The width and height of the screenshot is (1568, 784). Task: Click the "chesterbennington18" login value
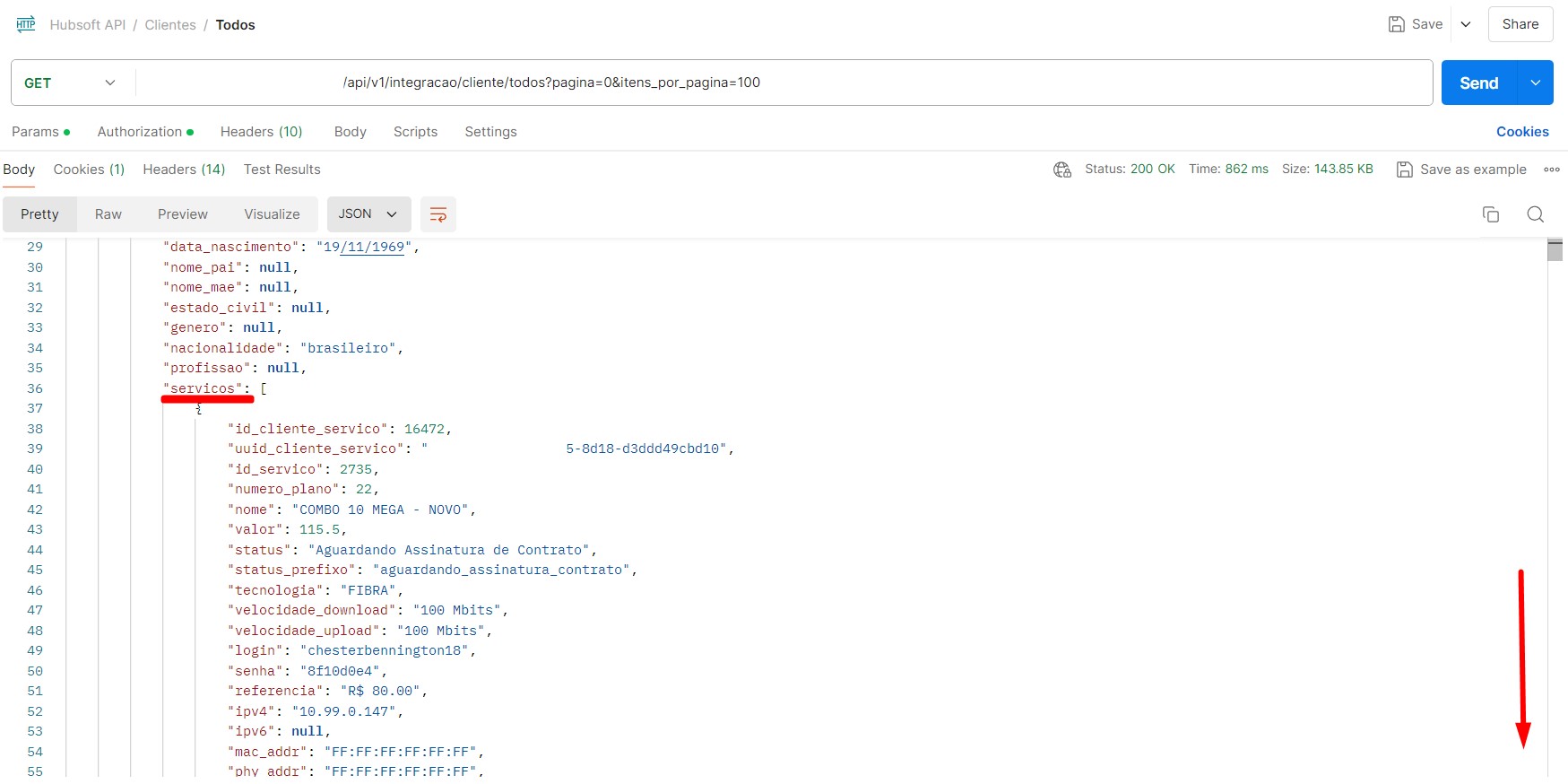(384, 650)
